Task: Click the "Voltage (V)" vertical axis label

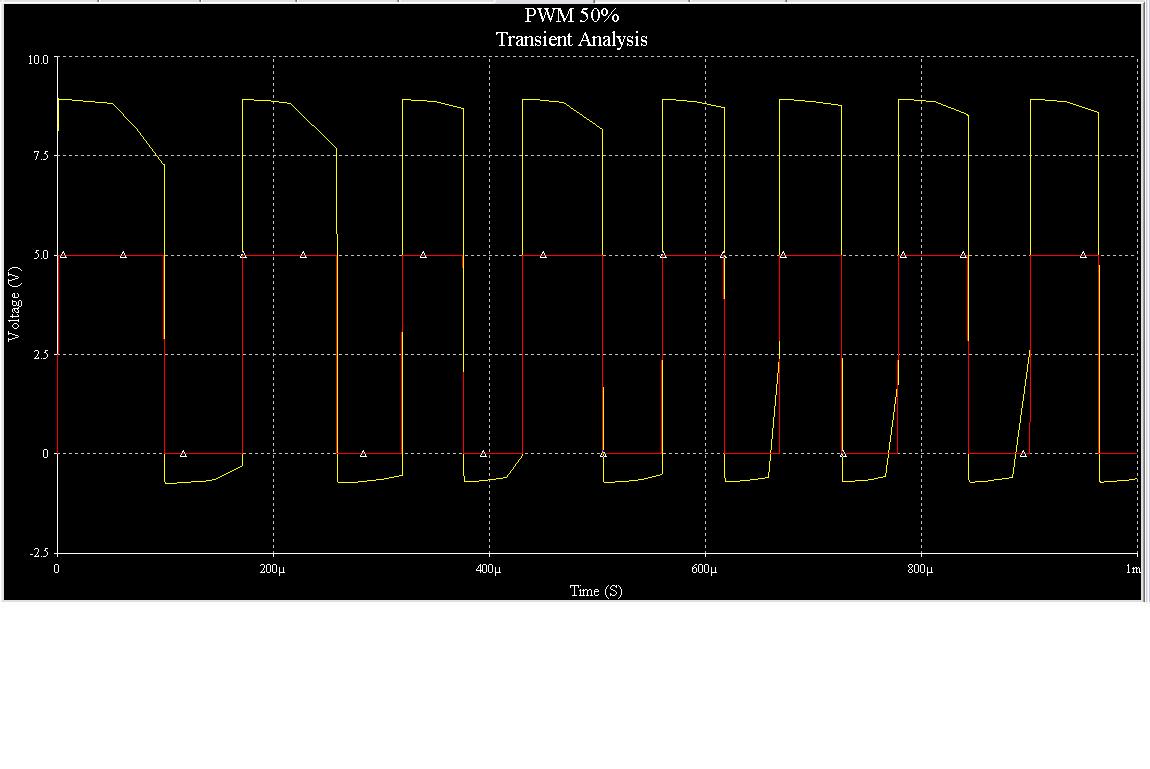Action: coord(14,303)
